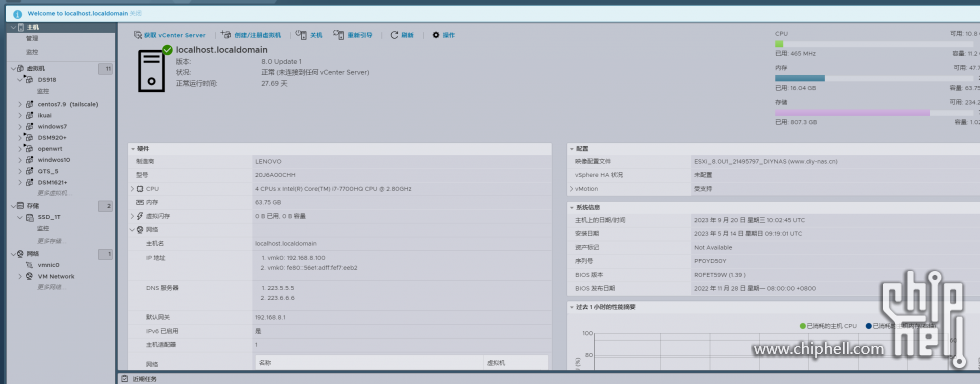Click the storage count badge 2
This screenshot has width=980, height=384.
pos(106,206)
